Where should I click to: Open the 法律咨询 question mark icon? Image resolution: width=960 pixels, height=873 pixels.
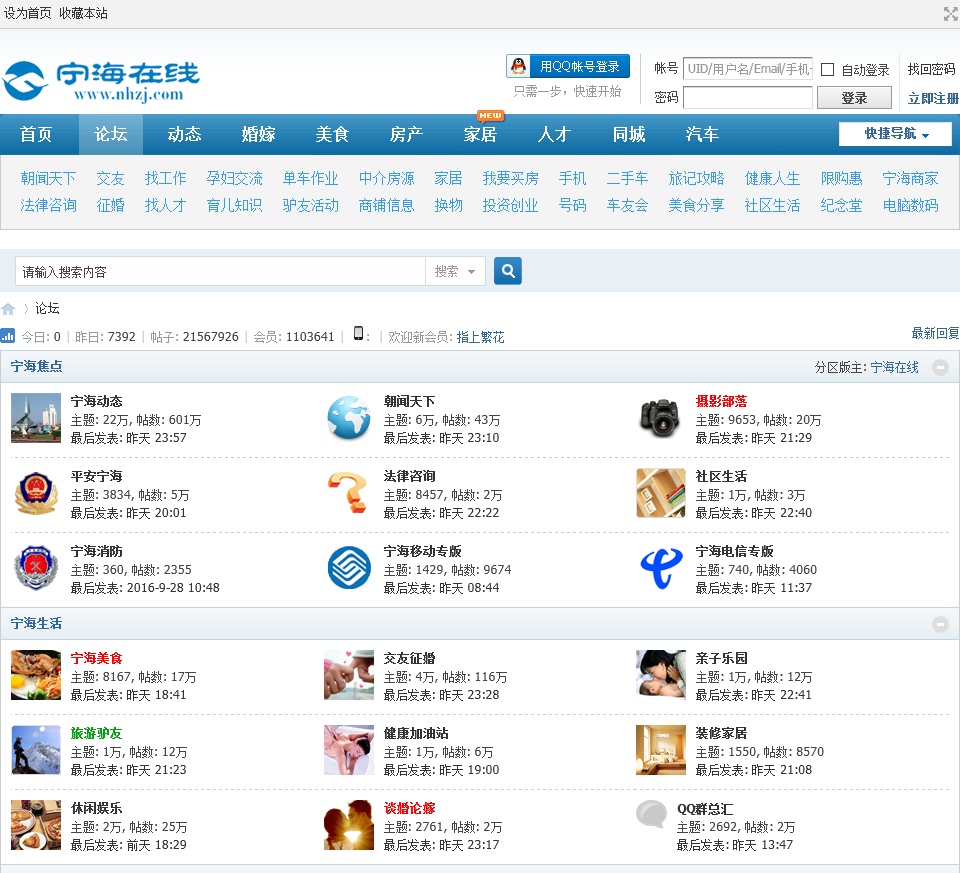(349, 493)
